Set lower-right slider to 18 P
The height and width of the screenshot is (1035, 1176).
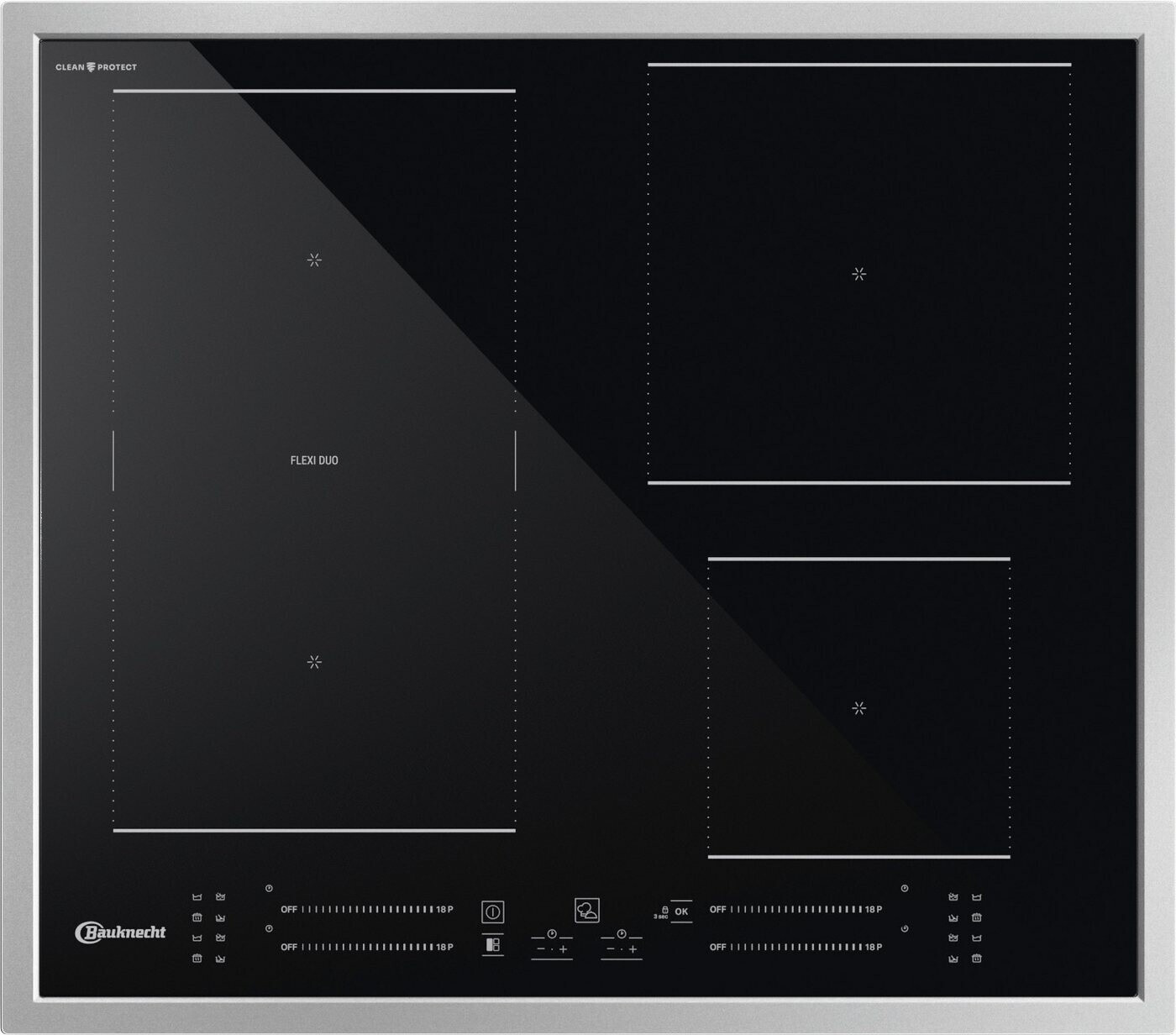[874, 948]
